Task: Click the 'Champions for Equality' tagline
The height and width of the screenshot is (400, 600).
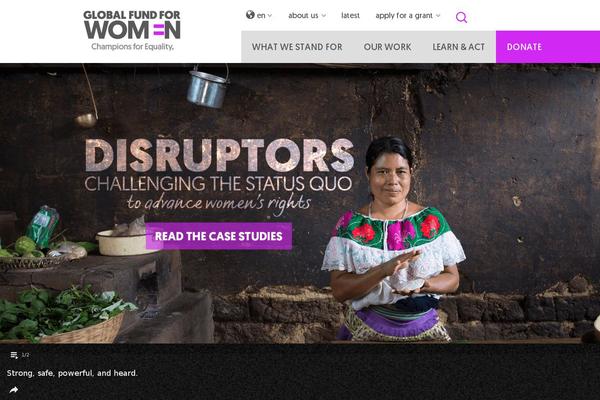Action: (x=132, y=47)
